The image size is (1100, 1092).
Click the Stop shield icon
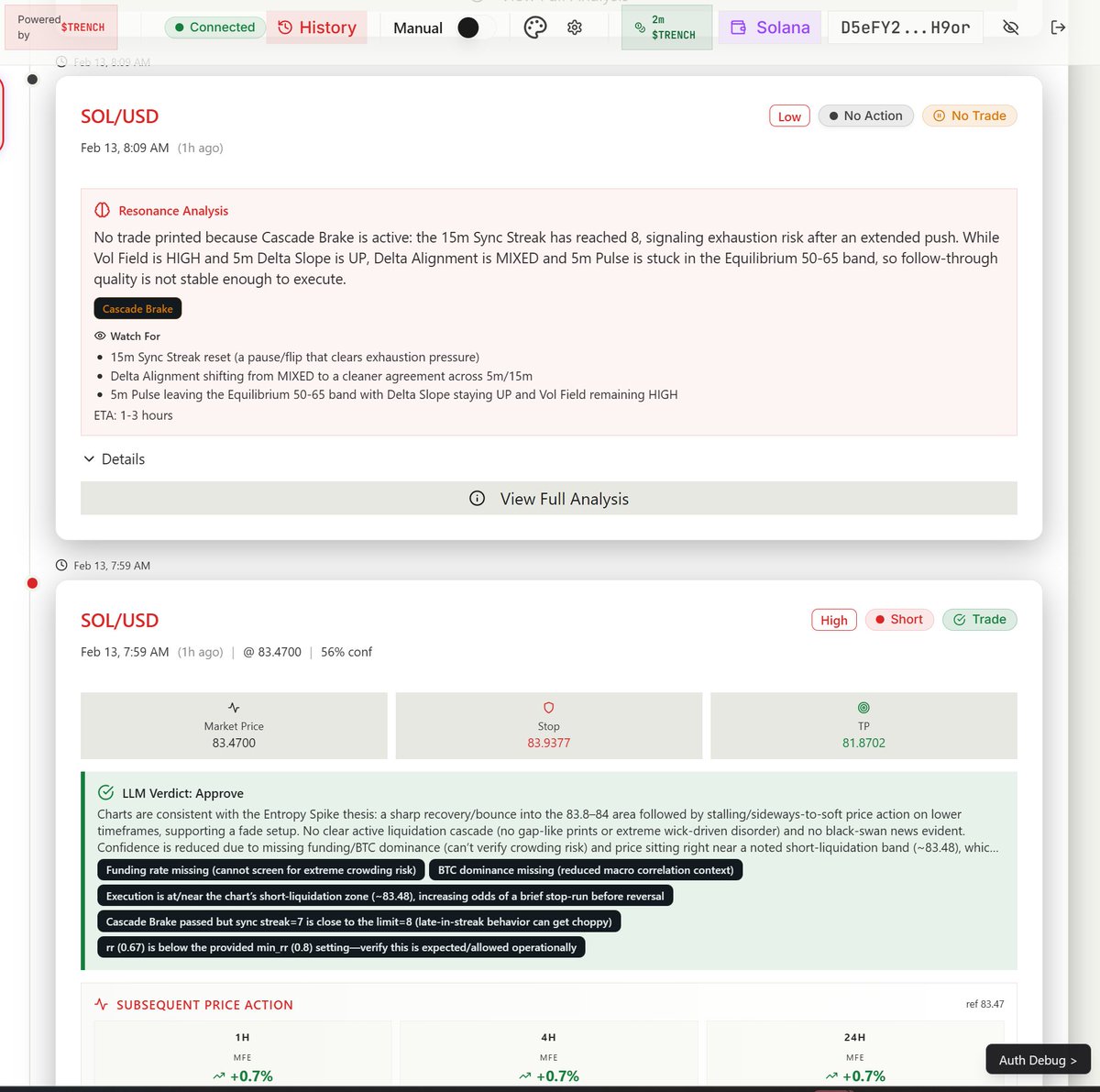coord(549,708)
